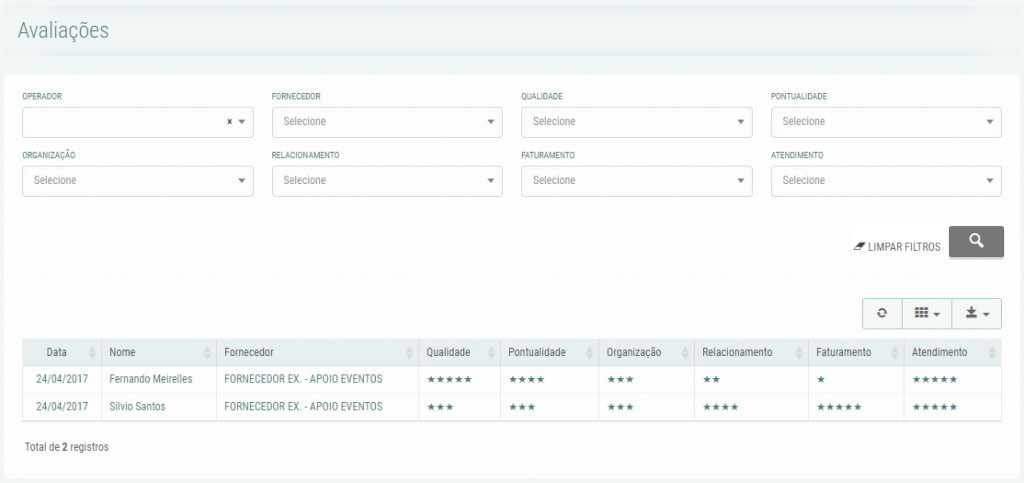Open the Atendimento filter dropdown
Viewport: 1024px width, 483px height.
886,181
